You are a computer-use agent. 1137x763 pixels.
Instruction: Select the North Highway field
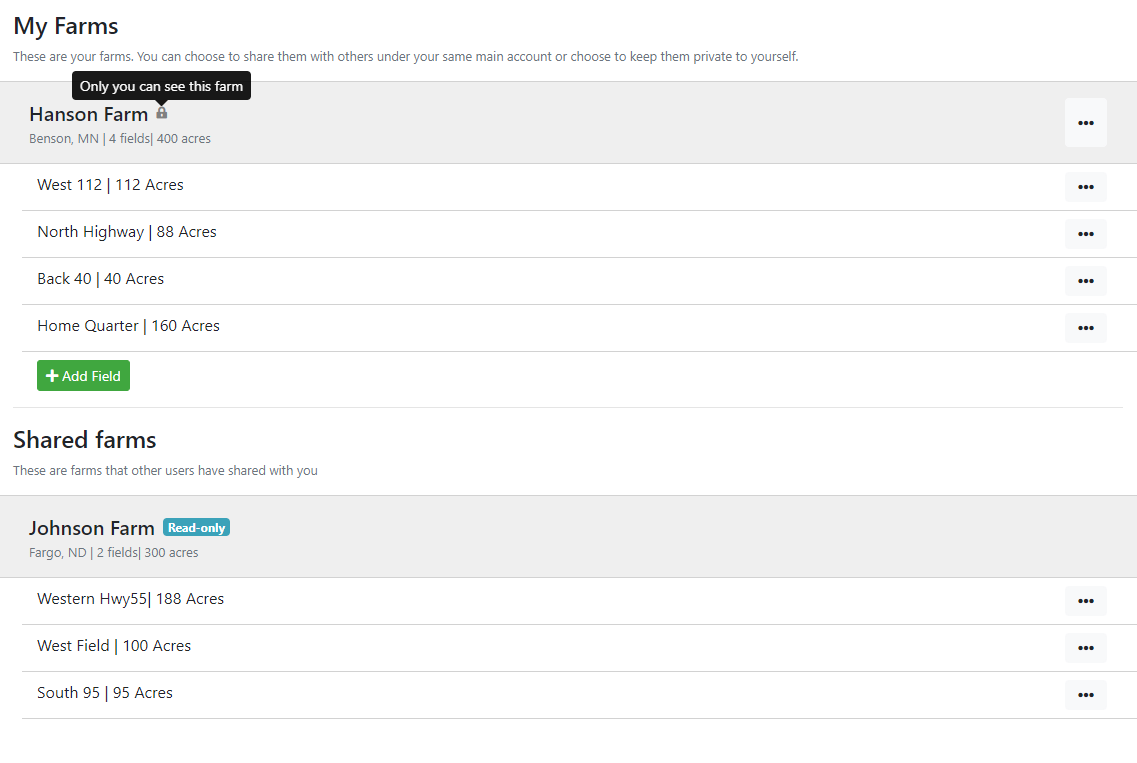126,231
